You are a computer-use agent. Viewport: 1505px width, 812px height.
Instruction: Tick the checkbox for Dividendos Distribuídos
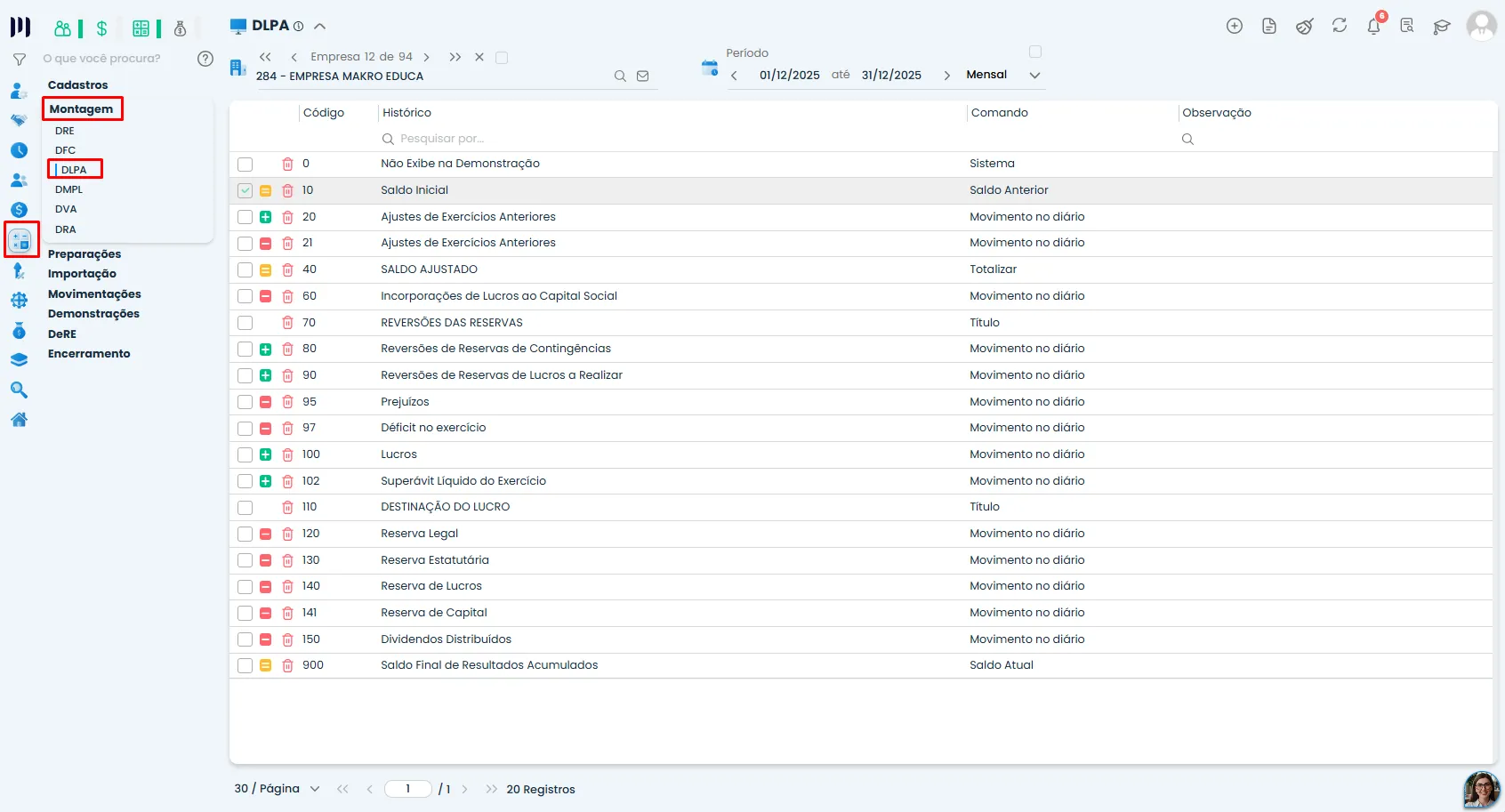(245, 639)
